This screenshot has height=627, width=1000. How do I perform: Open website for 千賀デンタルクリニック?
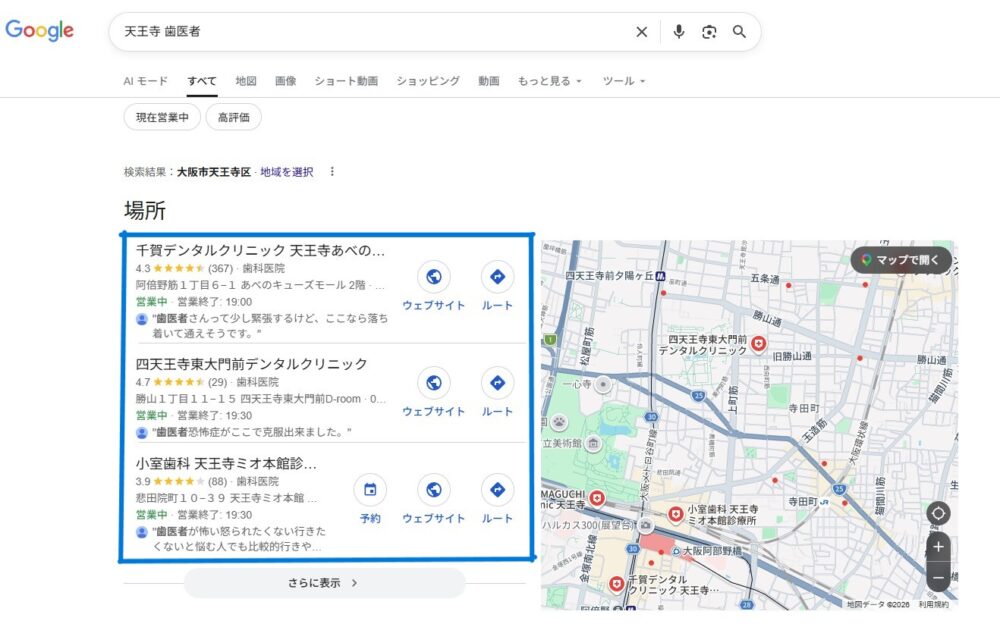(x=433, y=277)
